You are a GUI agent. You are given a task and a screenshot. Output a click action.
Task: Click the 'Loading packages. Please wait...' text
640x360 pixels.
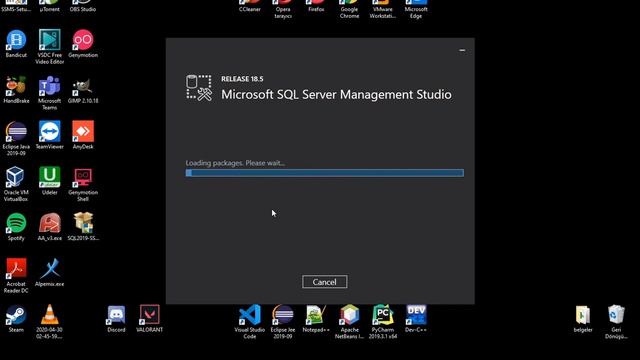pos(236,163)
